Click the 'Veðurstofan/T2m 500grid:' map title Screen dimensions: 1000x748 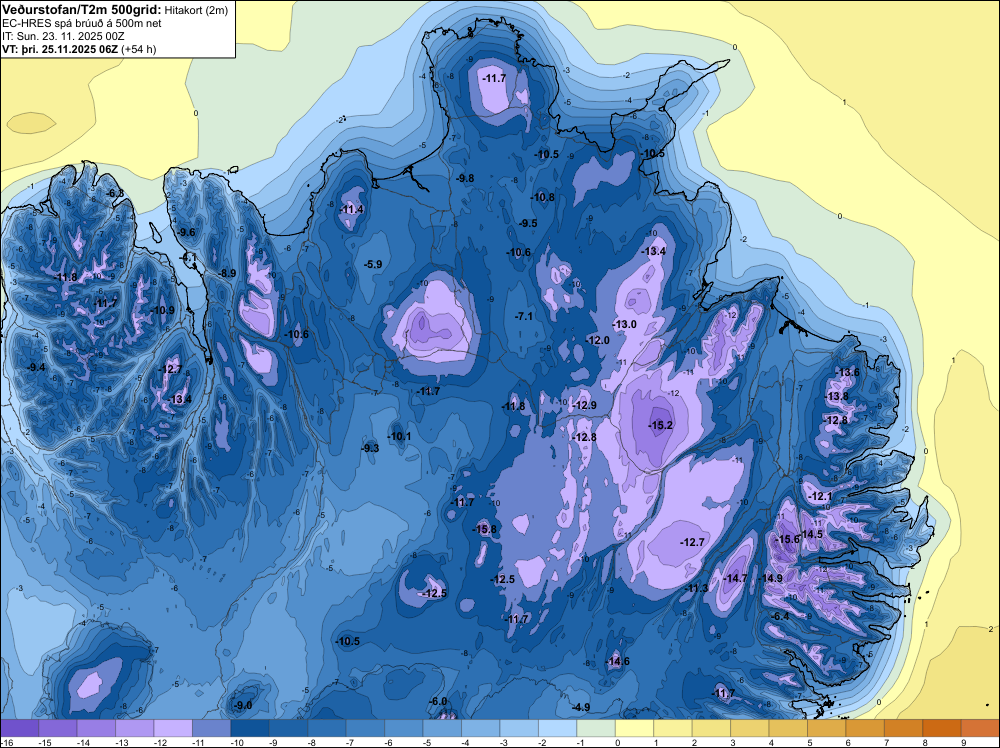(x=81, y=10)
